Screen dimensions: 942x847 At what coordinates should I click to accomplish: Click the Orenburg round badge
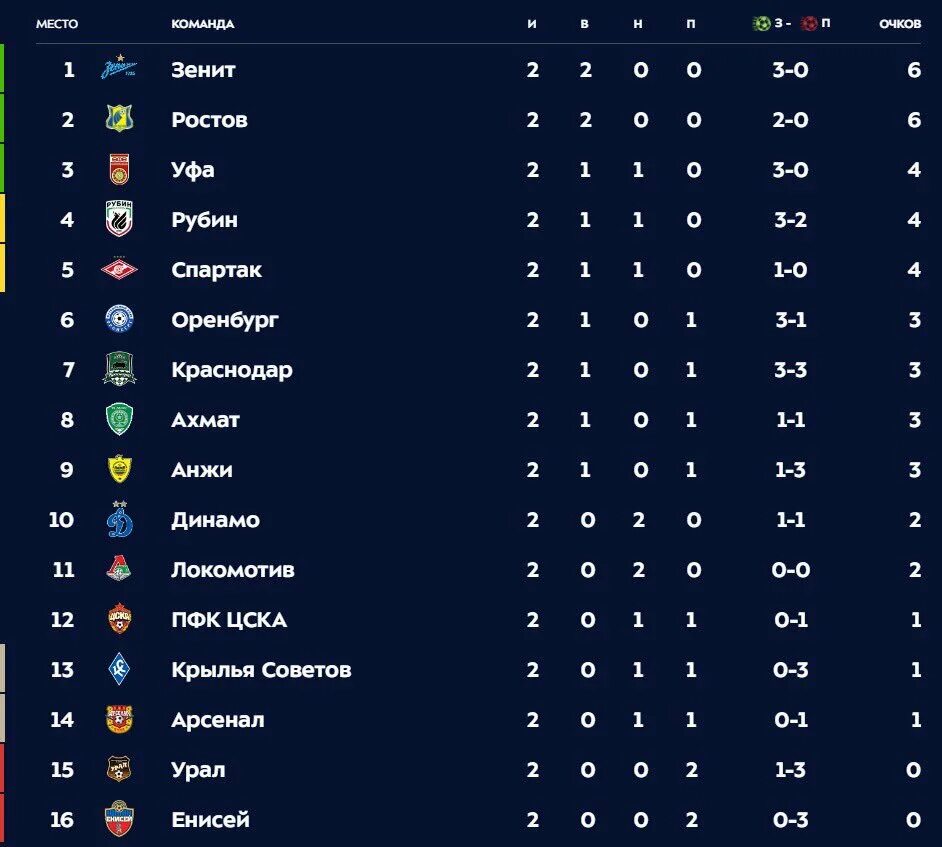click(119, 319)
